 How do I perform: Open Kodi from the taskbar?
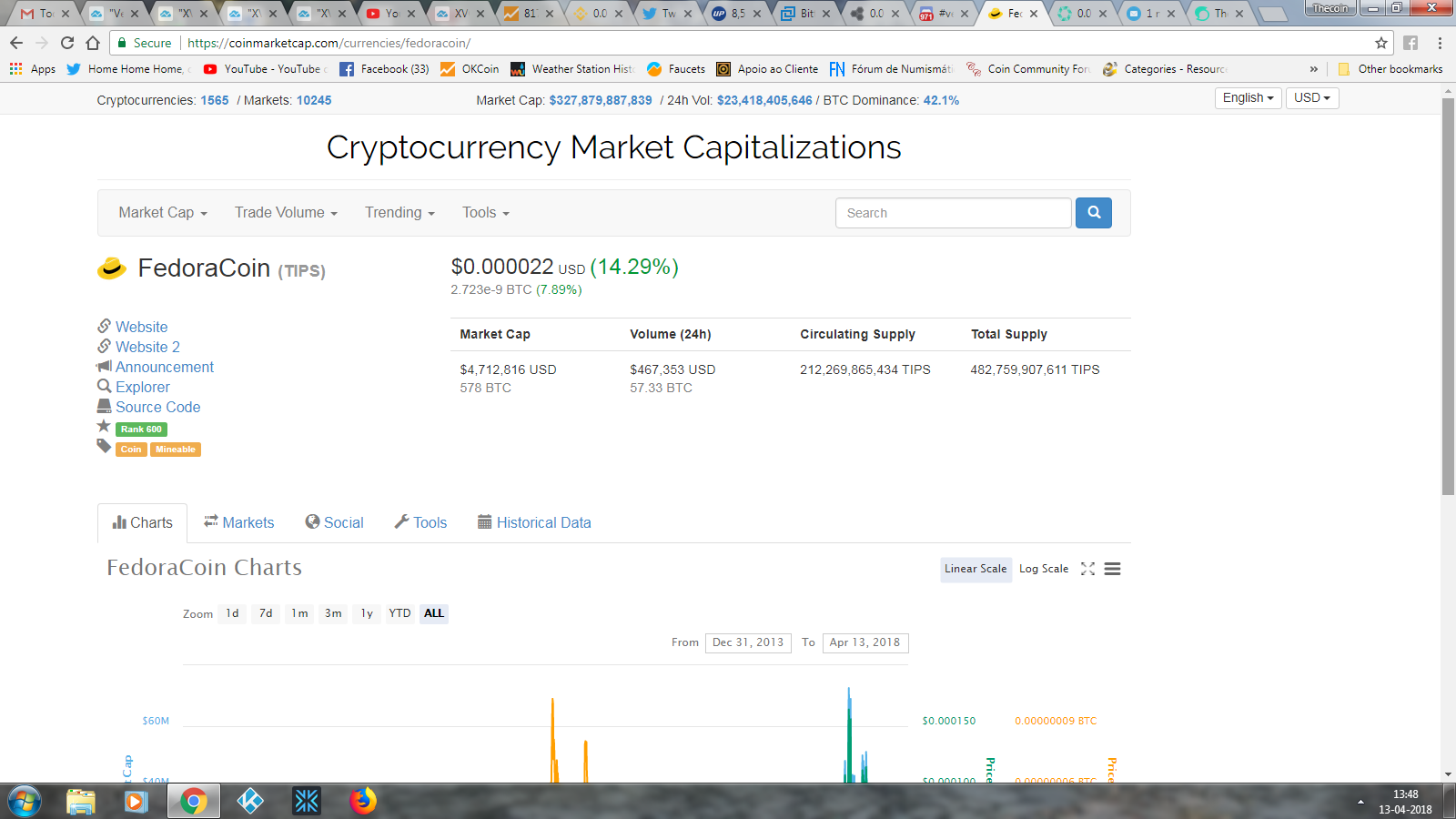click(x=249, y=801)
